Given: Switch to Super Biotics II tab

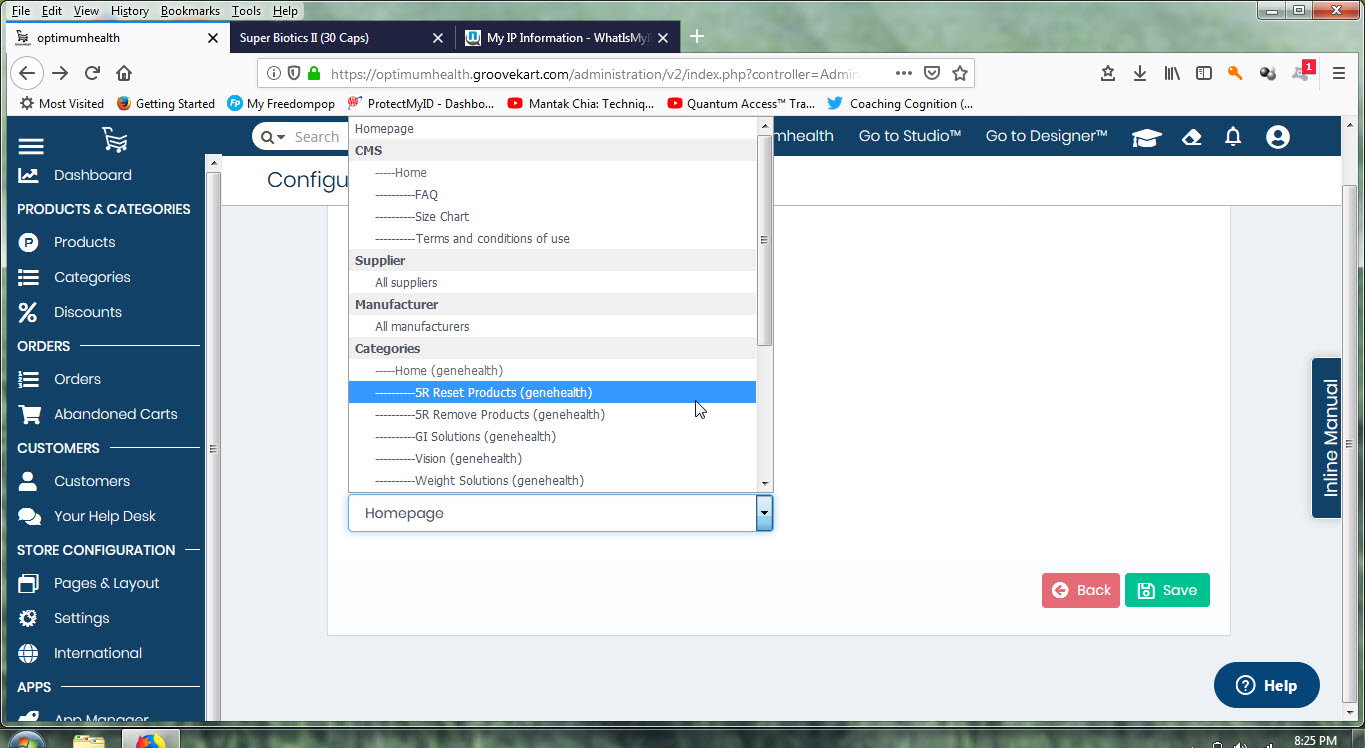Looking at the screenshot, I should click(x=341, y=38).
